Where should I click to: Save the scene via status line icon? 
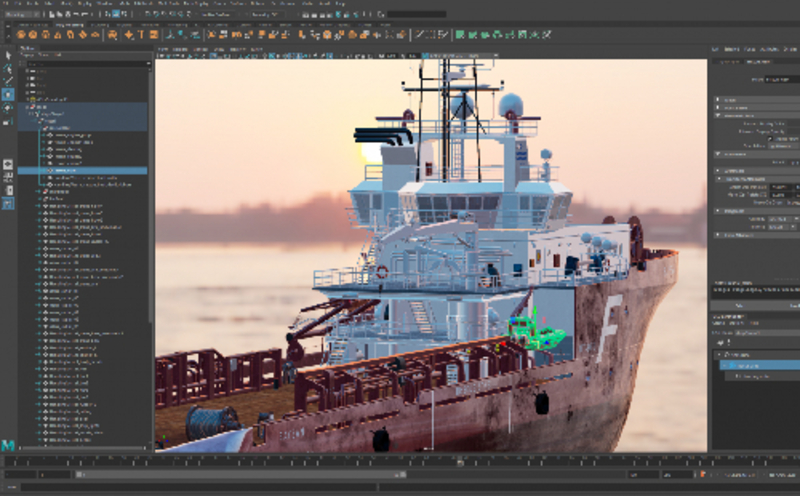point(67,14)
